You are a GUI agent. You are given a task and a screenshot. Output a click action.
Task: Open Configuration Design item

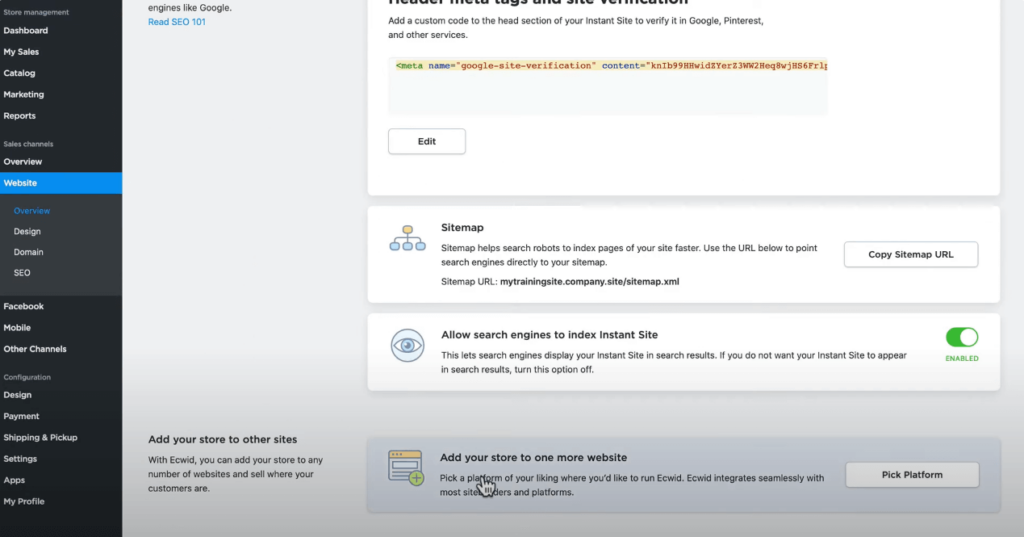(18, 395)
